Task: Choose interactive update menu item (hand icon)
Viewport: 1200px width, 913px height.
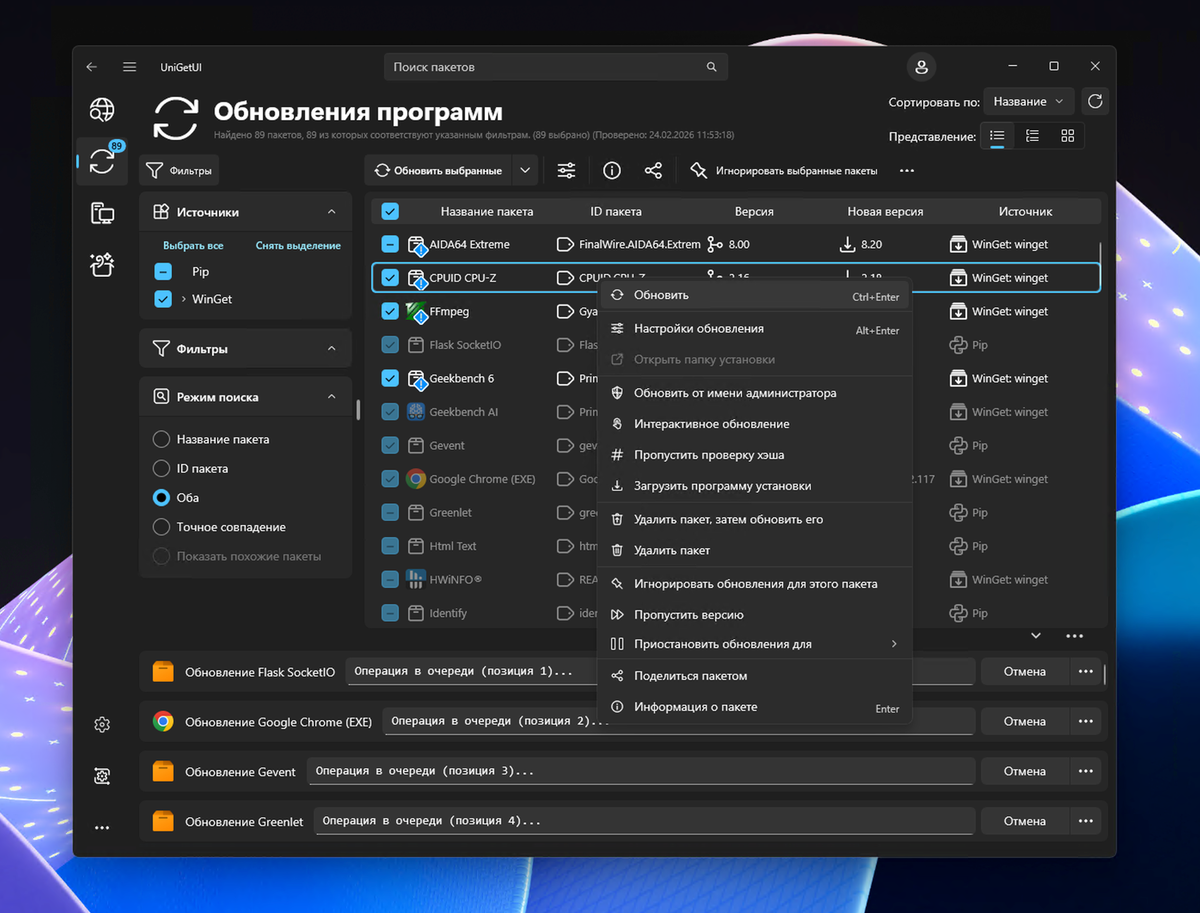Action: click(755, 424)
